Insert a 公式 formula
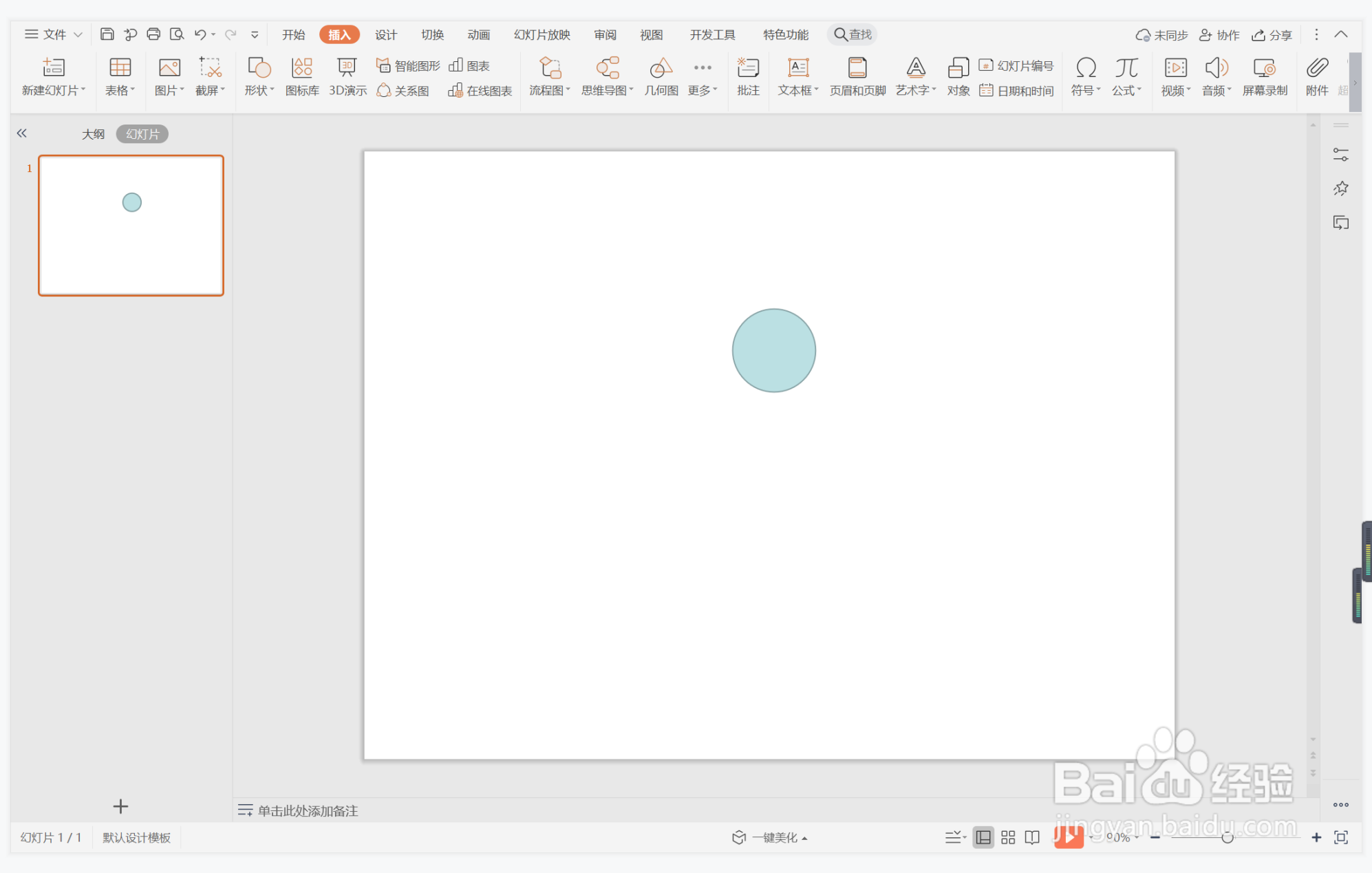This screenshot has height=873, width=1372. (1126, 76)
